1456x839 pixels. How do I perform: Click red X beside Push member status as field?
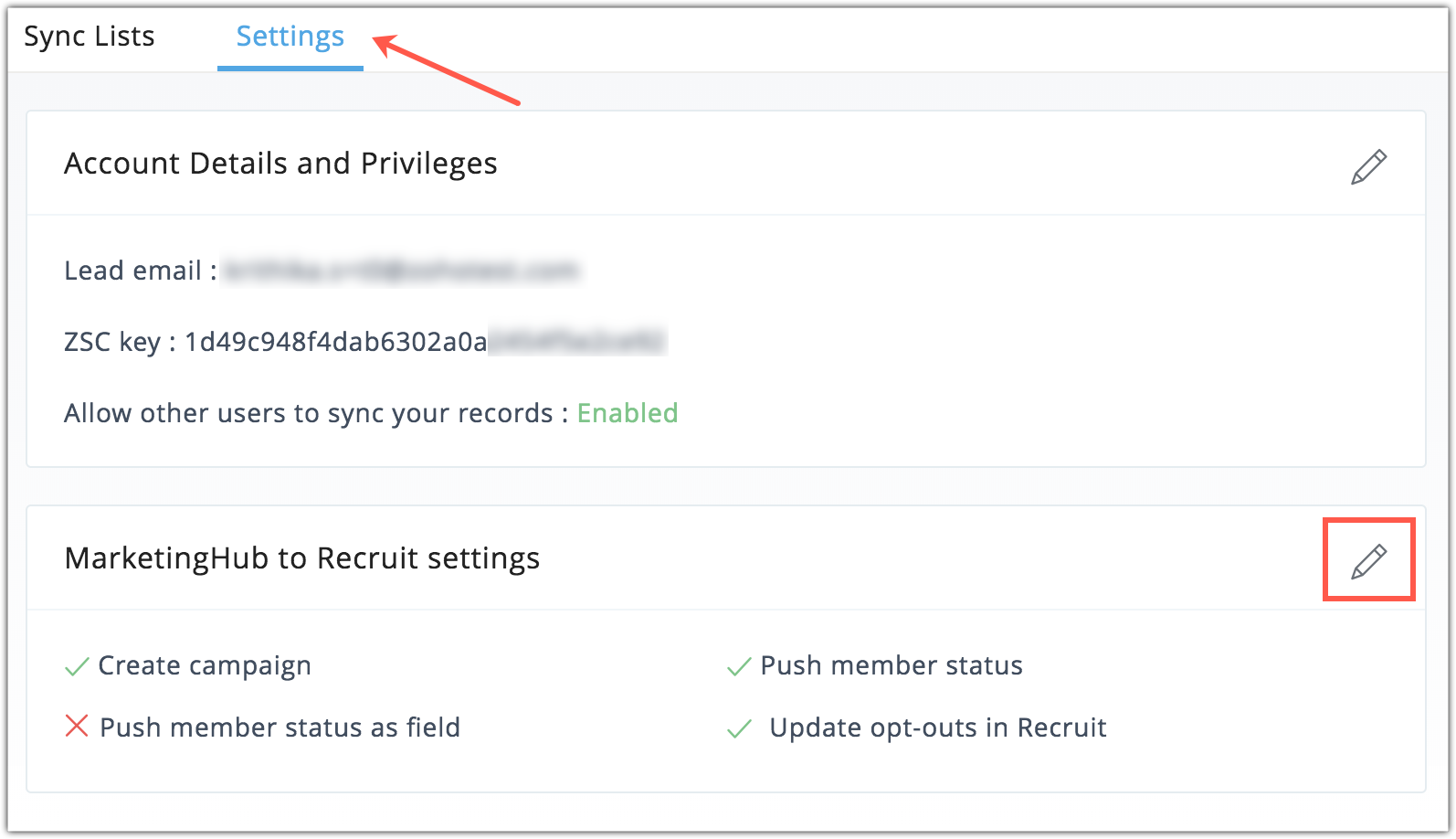point(77,727)
